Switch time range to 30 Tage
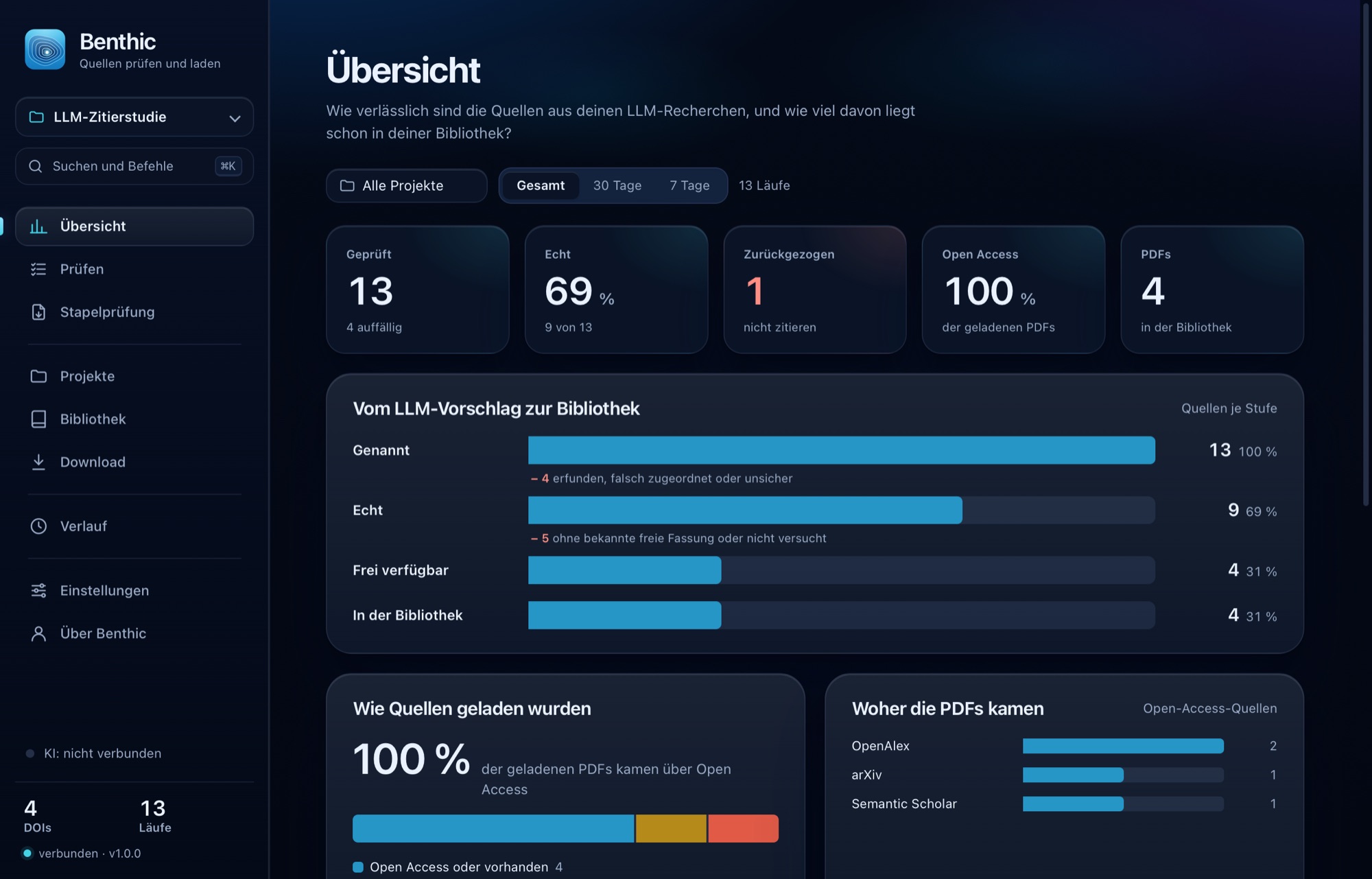This screenshot has width=1372, height=879. (617, 185)
